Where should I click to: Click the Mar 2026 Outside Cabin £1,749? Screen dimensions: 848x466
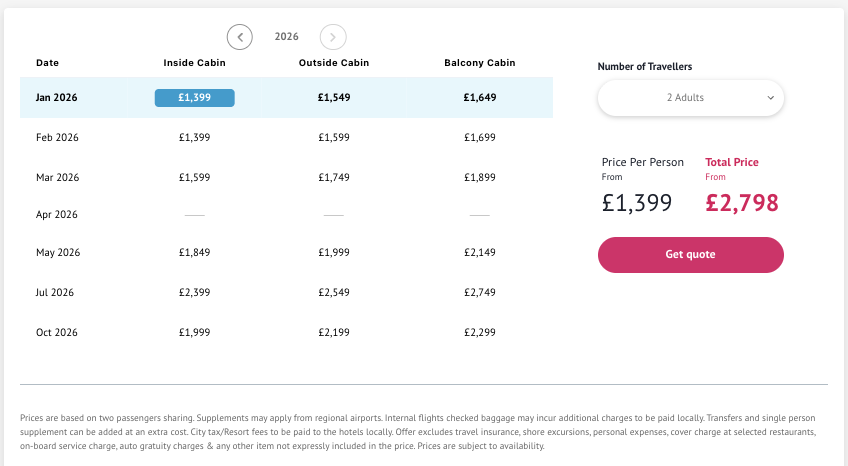point(333,177)
